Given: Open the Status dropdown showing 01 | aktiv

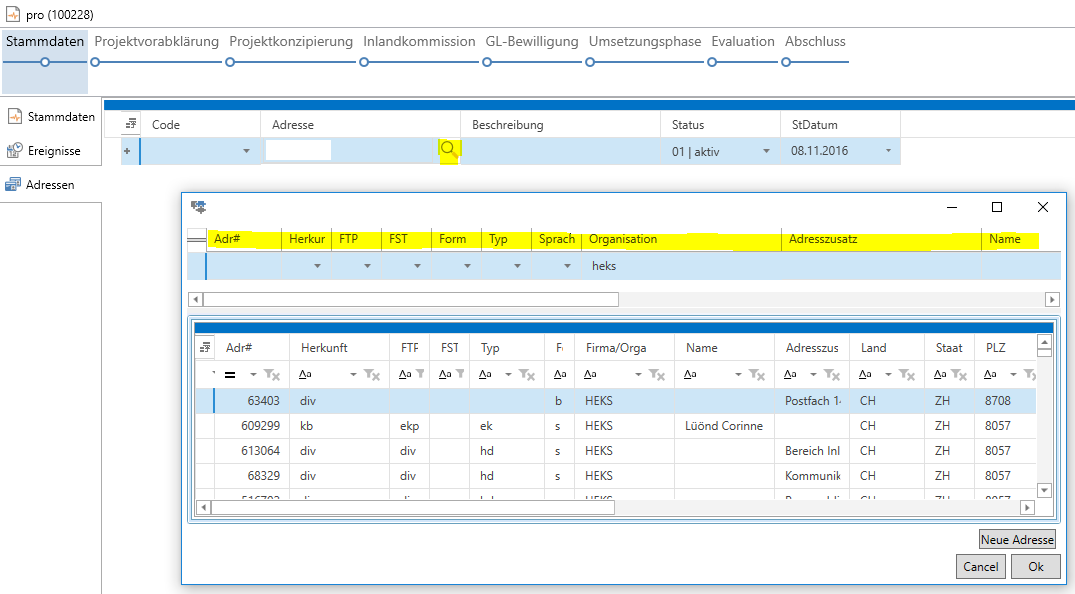Looking at the screenshot, I should click(767, 152).
